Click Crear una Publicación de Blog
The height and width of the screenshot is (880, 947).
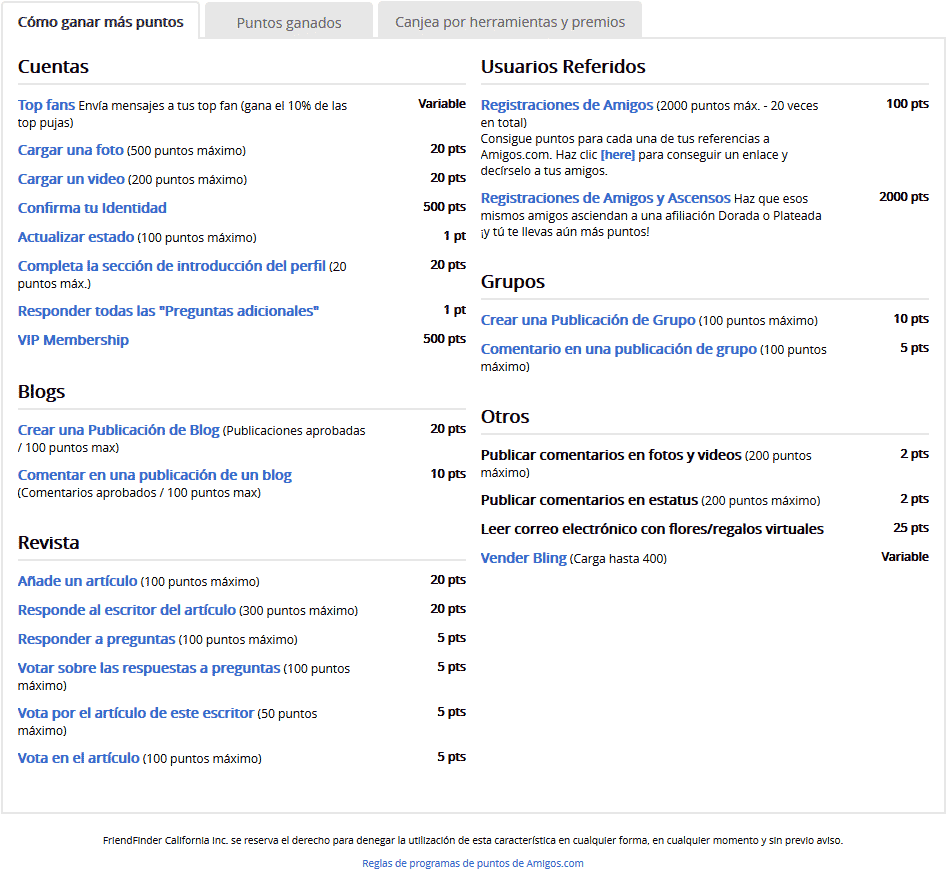click(x=118, y=430)
